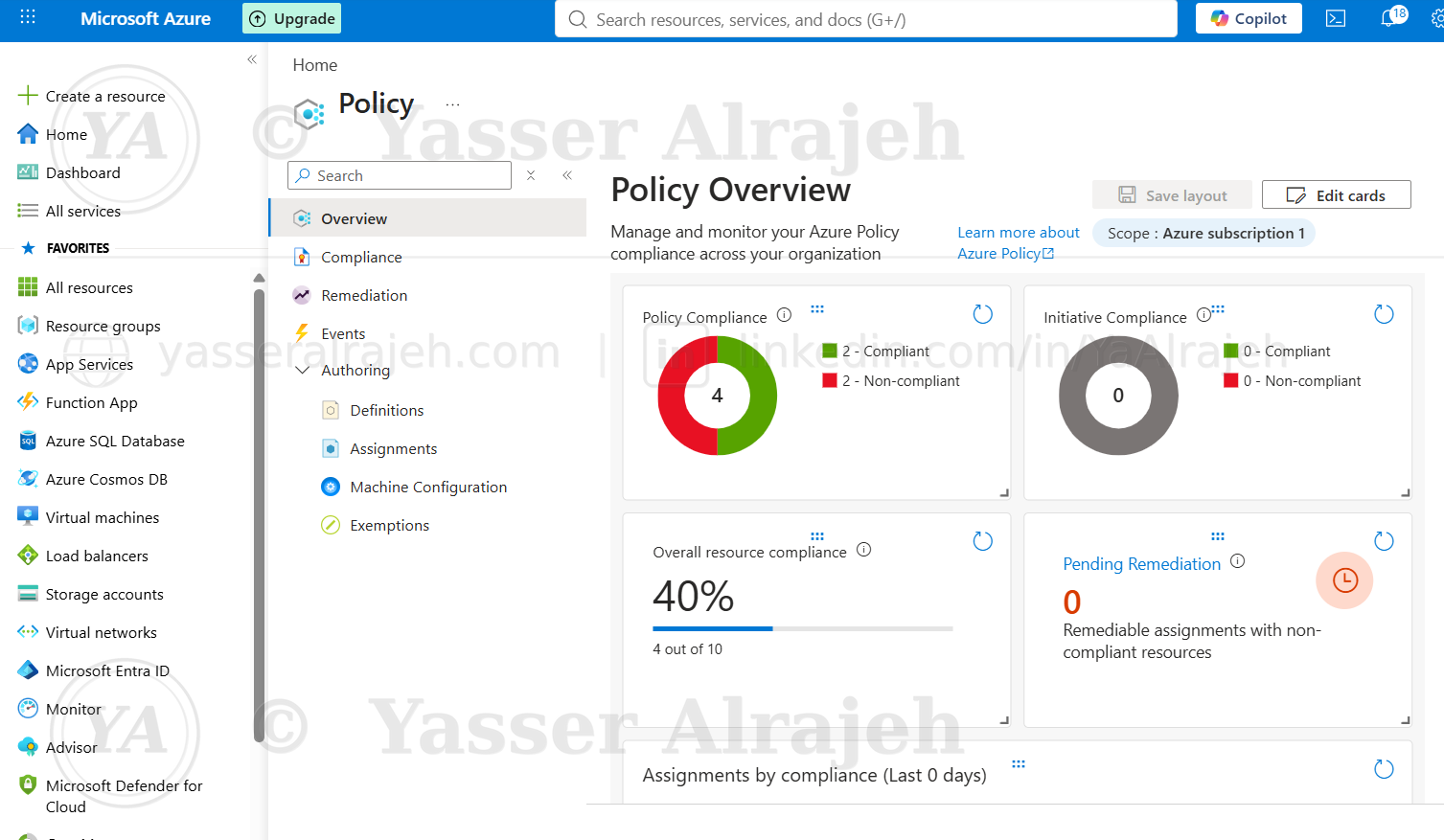
Task: Click the Load balancers icon
Action: 28,556
